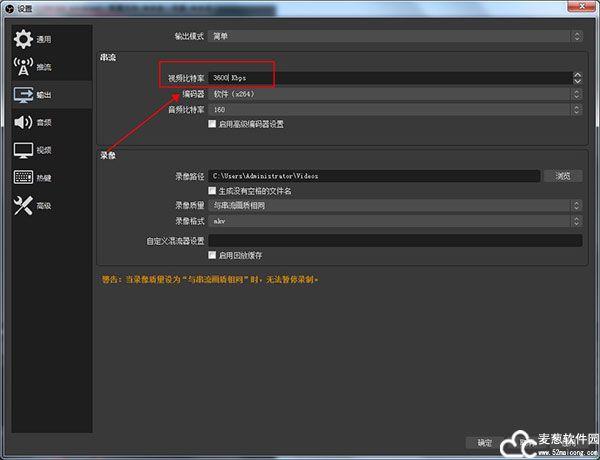Select the 视频 (Video) display icon
600x460 pixels.
click(x=23, y=150)
